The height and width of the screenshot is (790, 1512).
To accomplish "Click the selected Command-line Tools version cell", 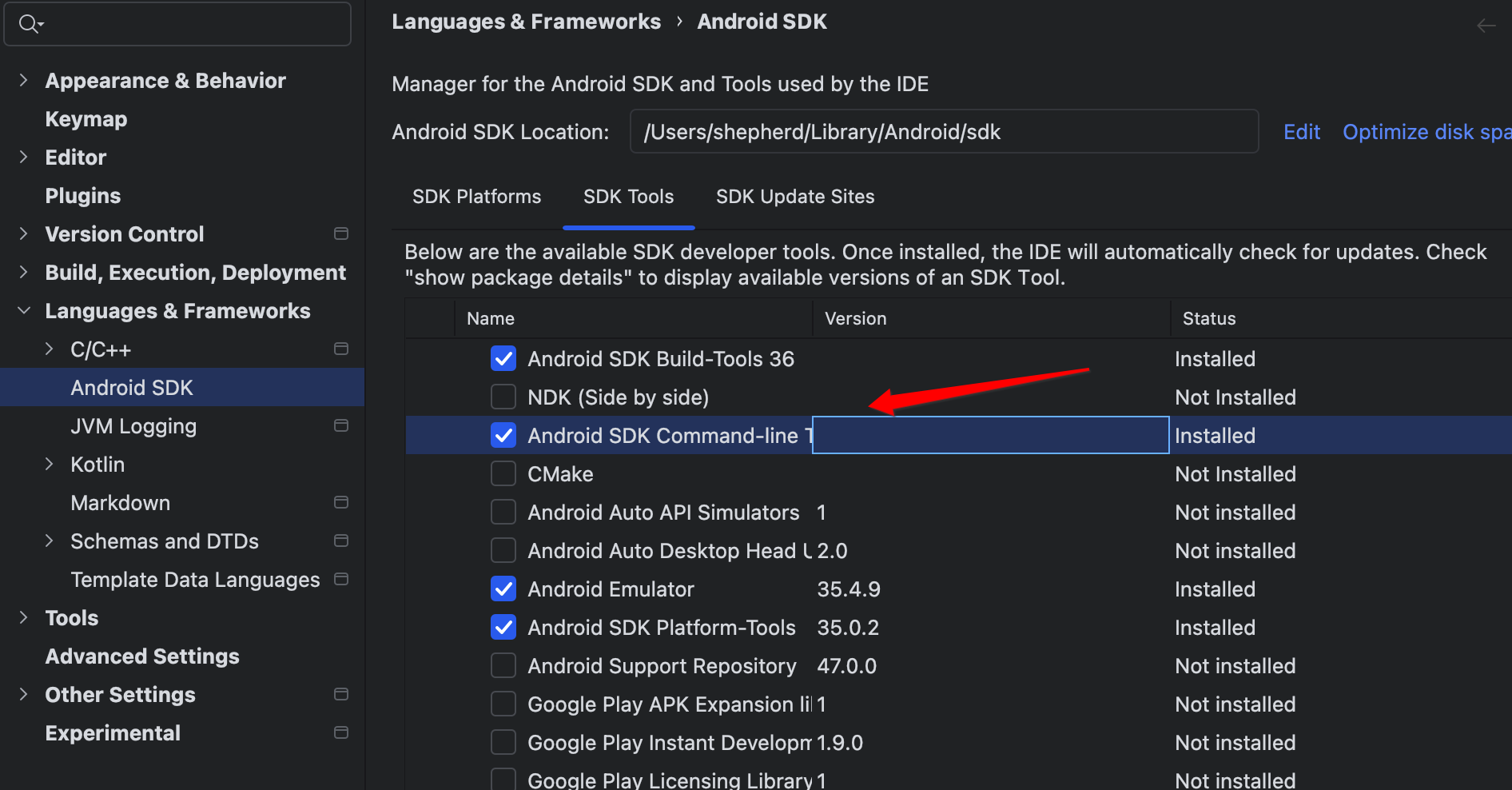I will [x=991, y=435].
